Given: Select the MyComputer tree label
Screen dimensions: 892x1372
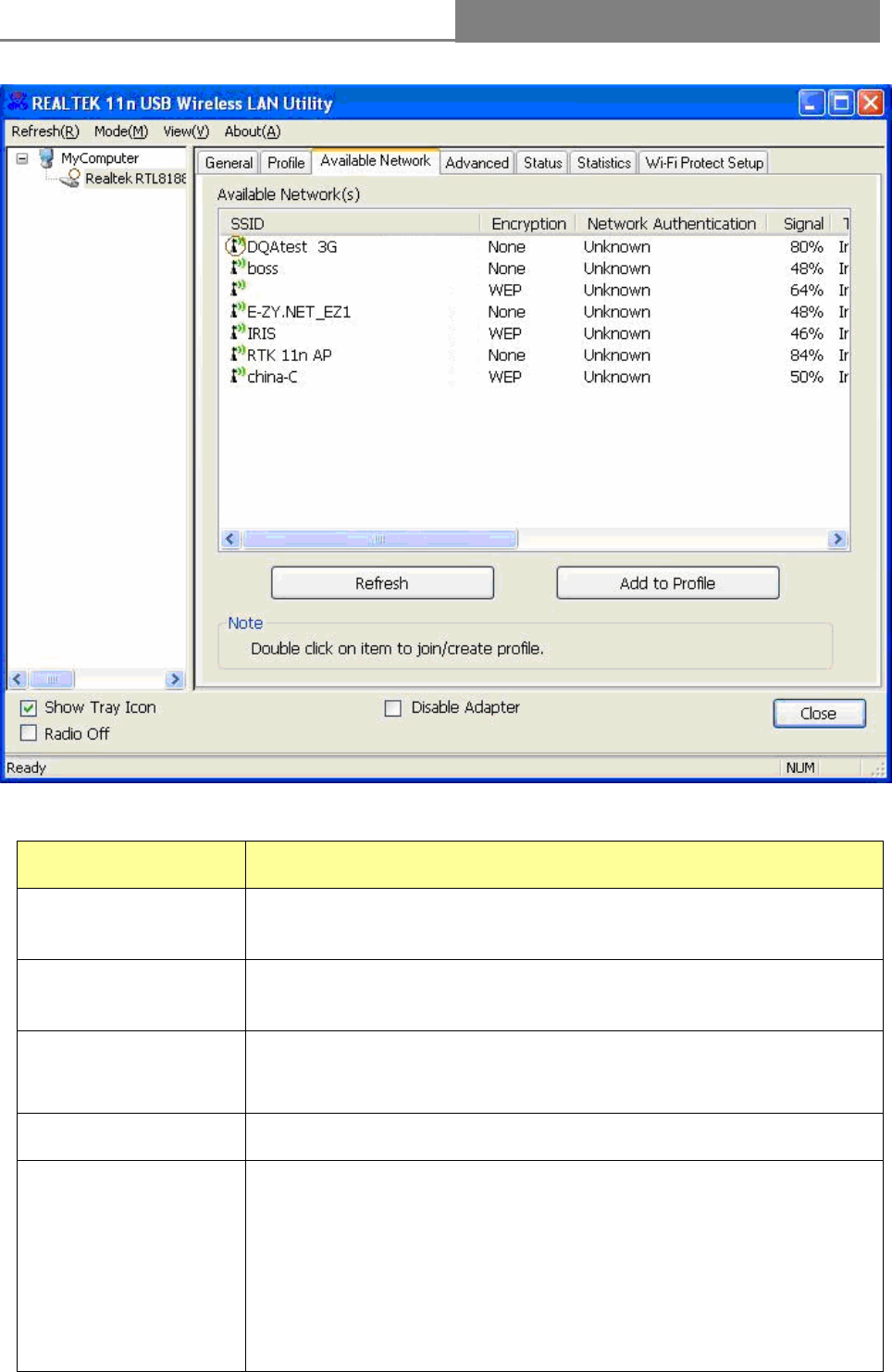Looking at the screenshot, I should pyautogui.click(x=100, y=158).
